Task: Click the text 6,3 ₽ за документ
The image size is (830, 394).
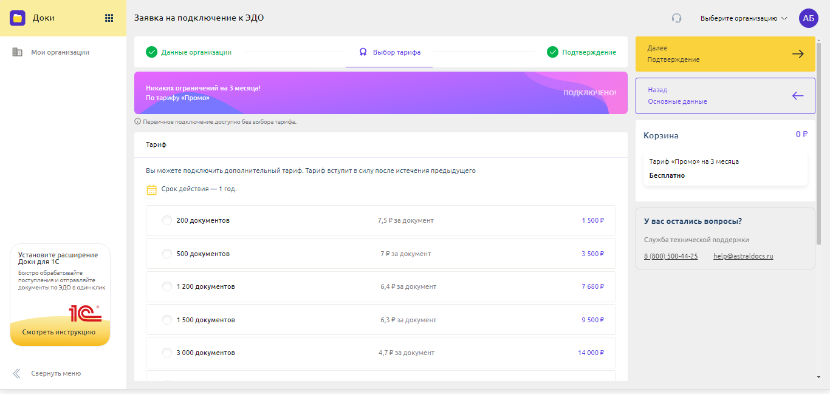Action: coord(408,320)
